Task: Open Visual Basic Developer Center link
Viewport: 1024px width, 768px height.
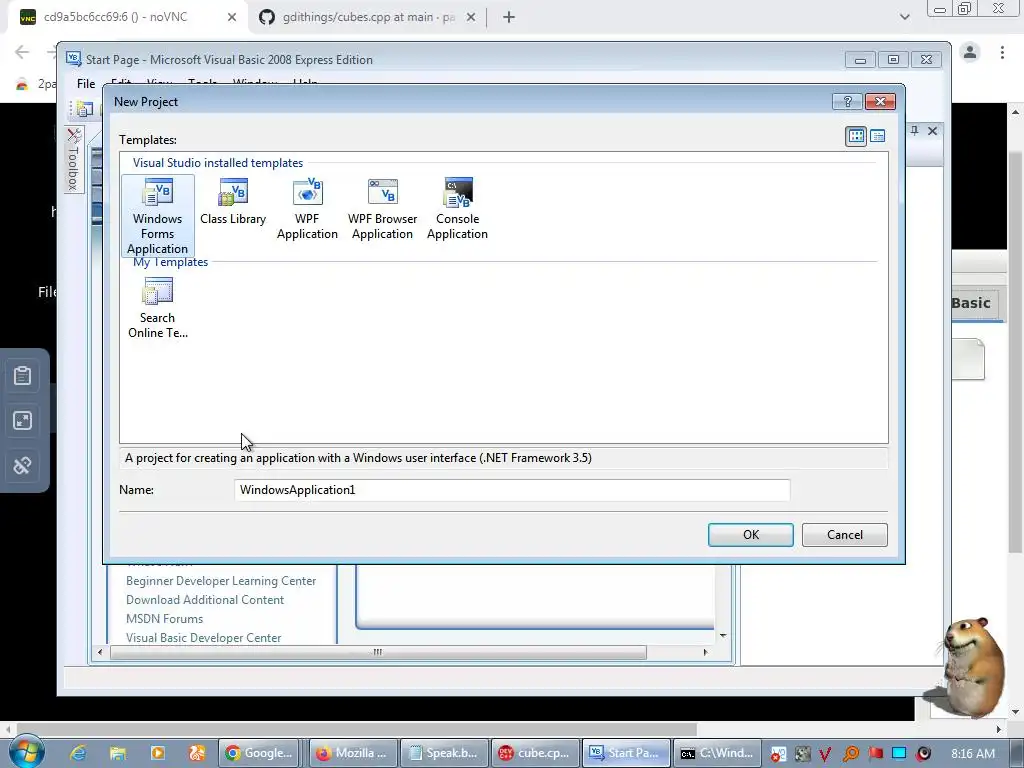Action: 203,637
